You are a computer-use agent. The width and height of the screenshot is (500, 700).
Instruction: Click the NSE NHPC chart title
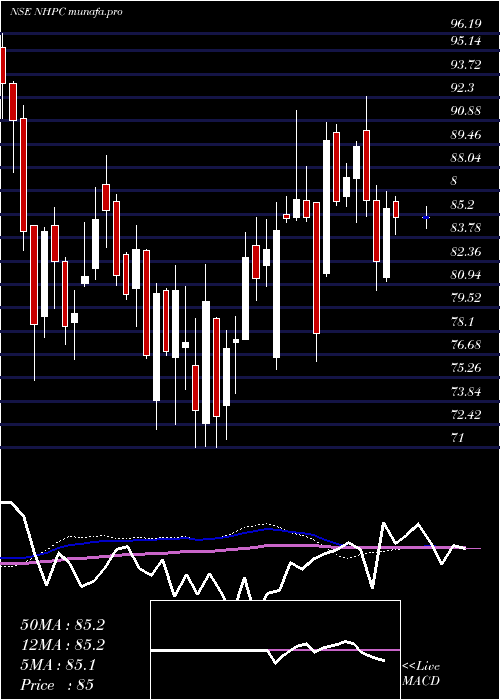tap(66, 12)
